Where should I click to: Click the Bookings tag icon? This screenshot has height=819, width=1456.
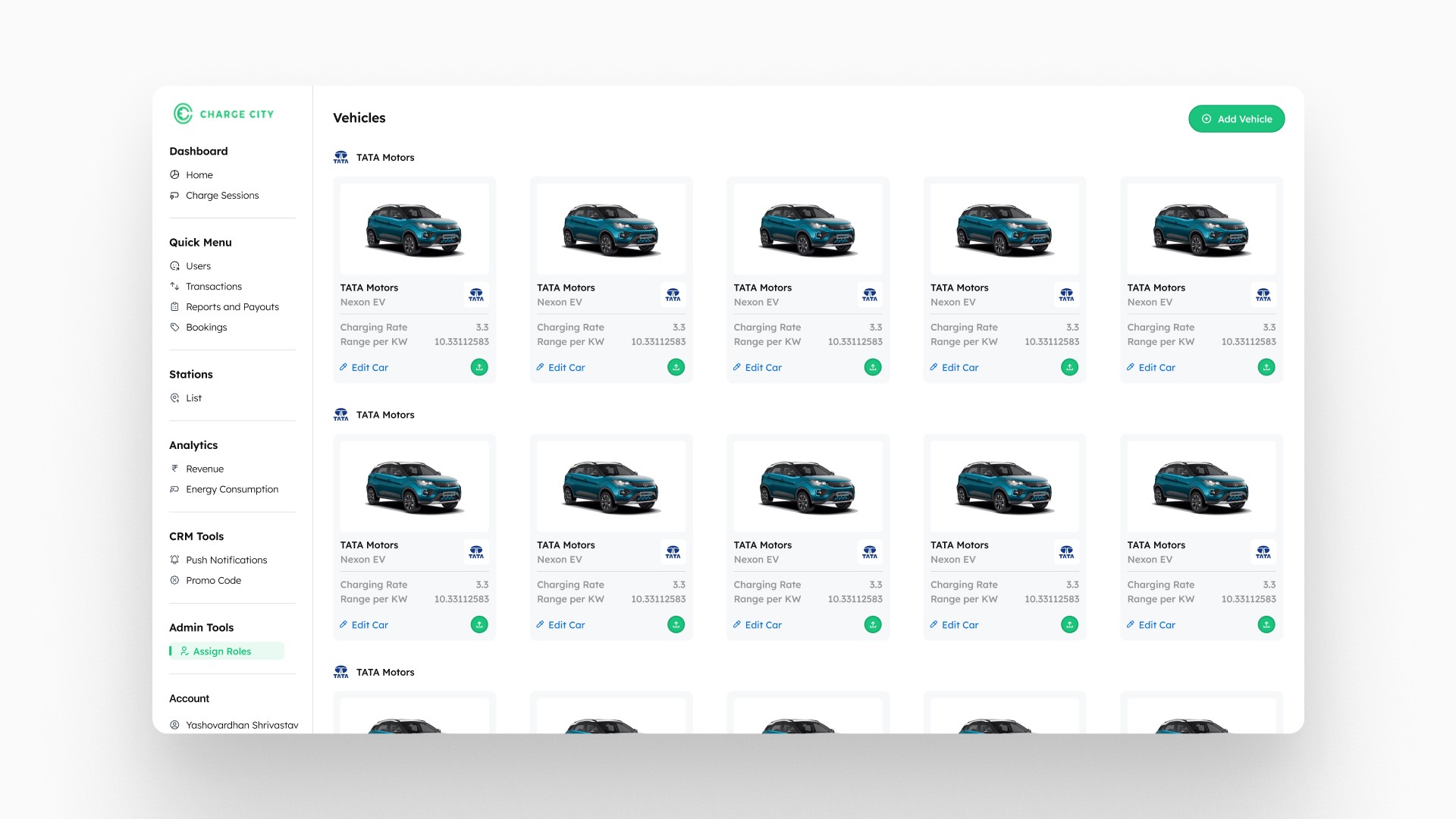tap(174, 327)
